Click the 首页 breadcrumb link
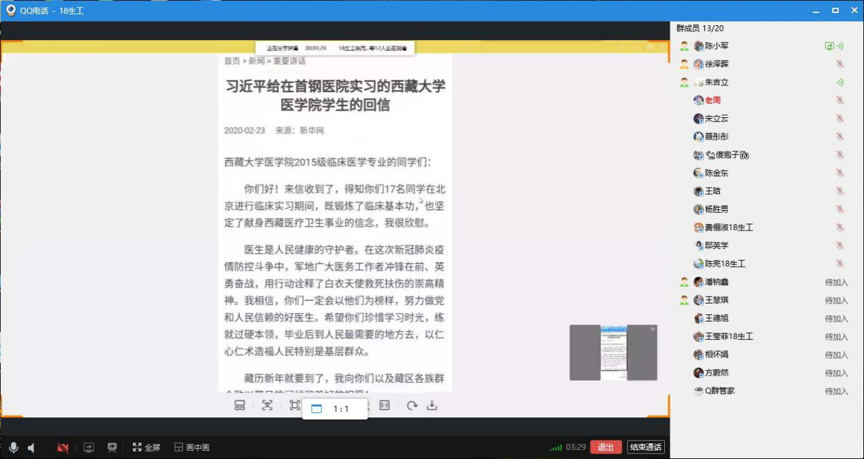The width and height of the screenshot is (864, 459). pyautogui.click(x=232, y=61)
